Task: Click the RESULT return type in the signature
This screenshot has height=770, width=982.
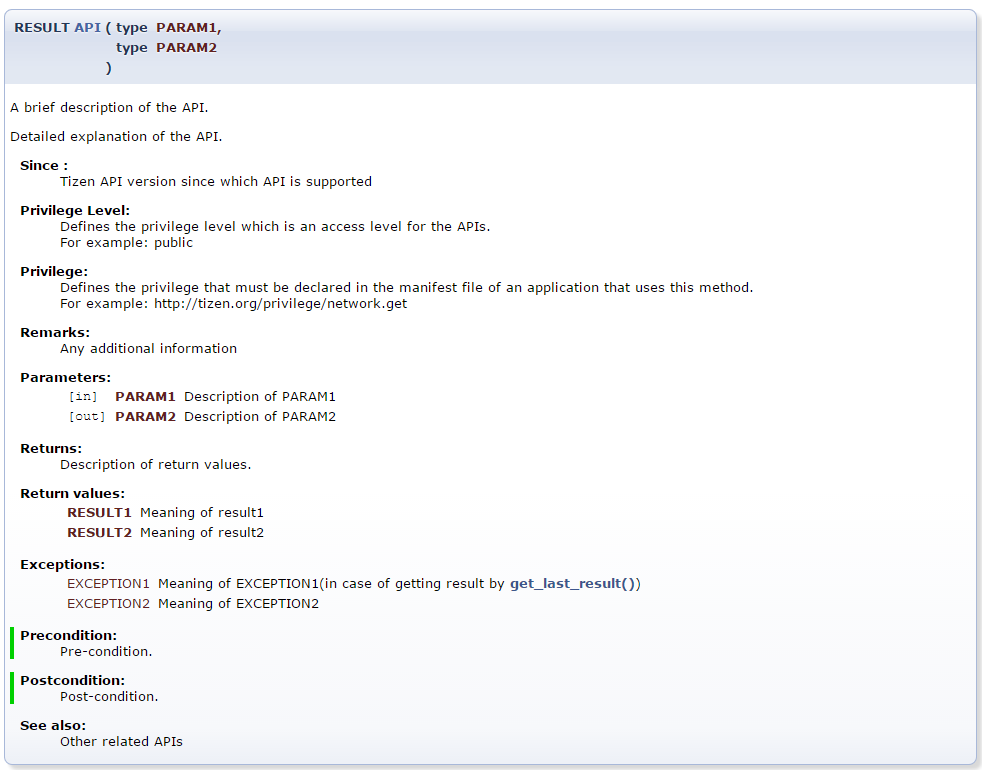Action: 41,28
